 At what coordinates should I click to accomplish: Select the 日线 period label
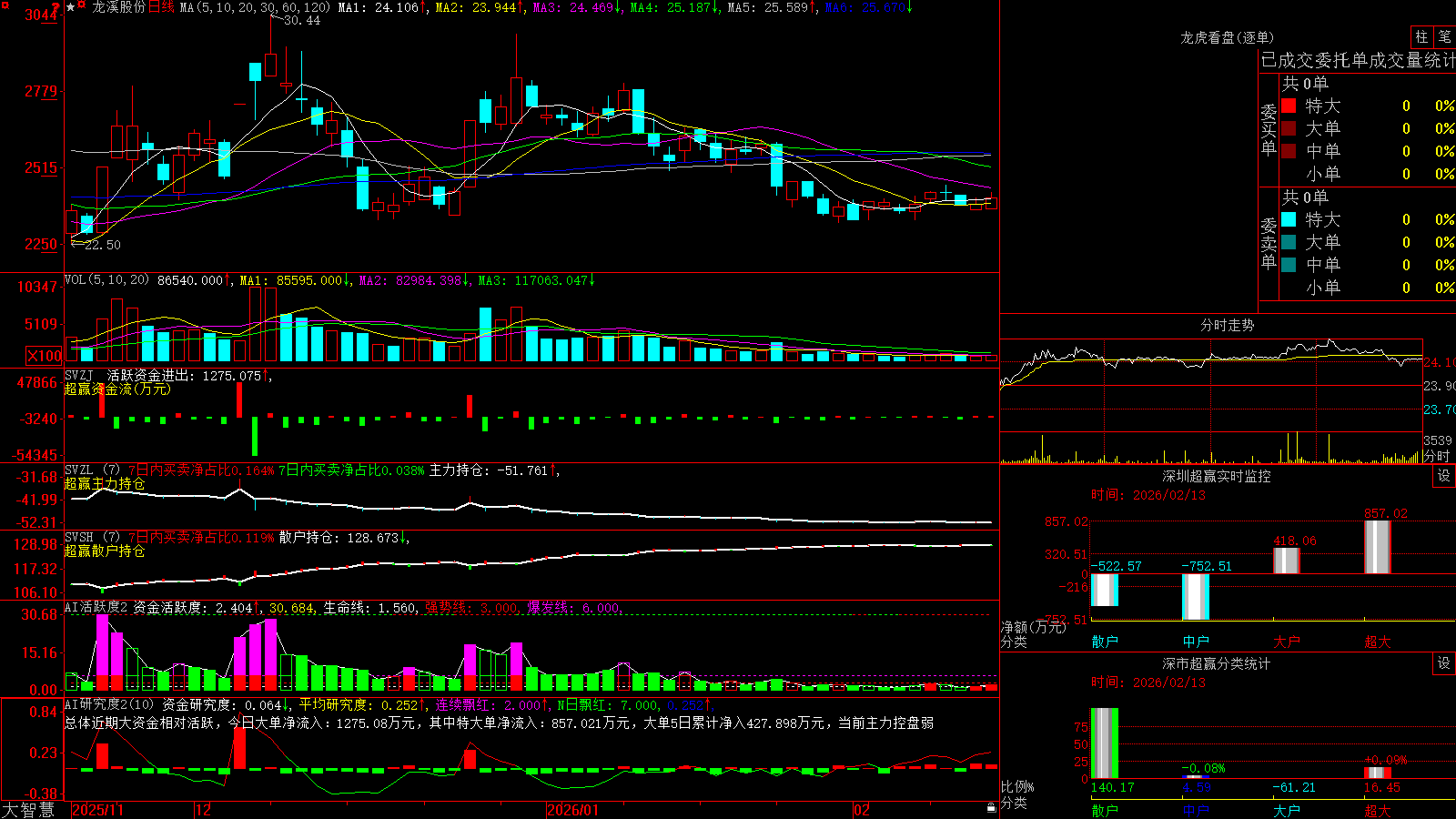pos(161,7)
